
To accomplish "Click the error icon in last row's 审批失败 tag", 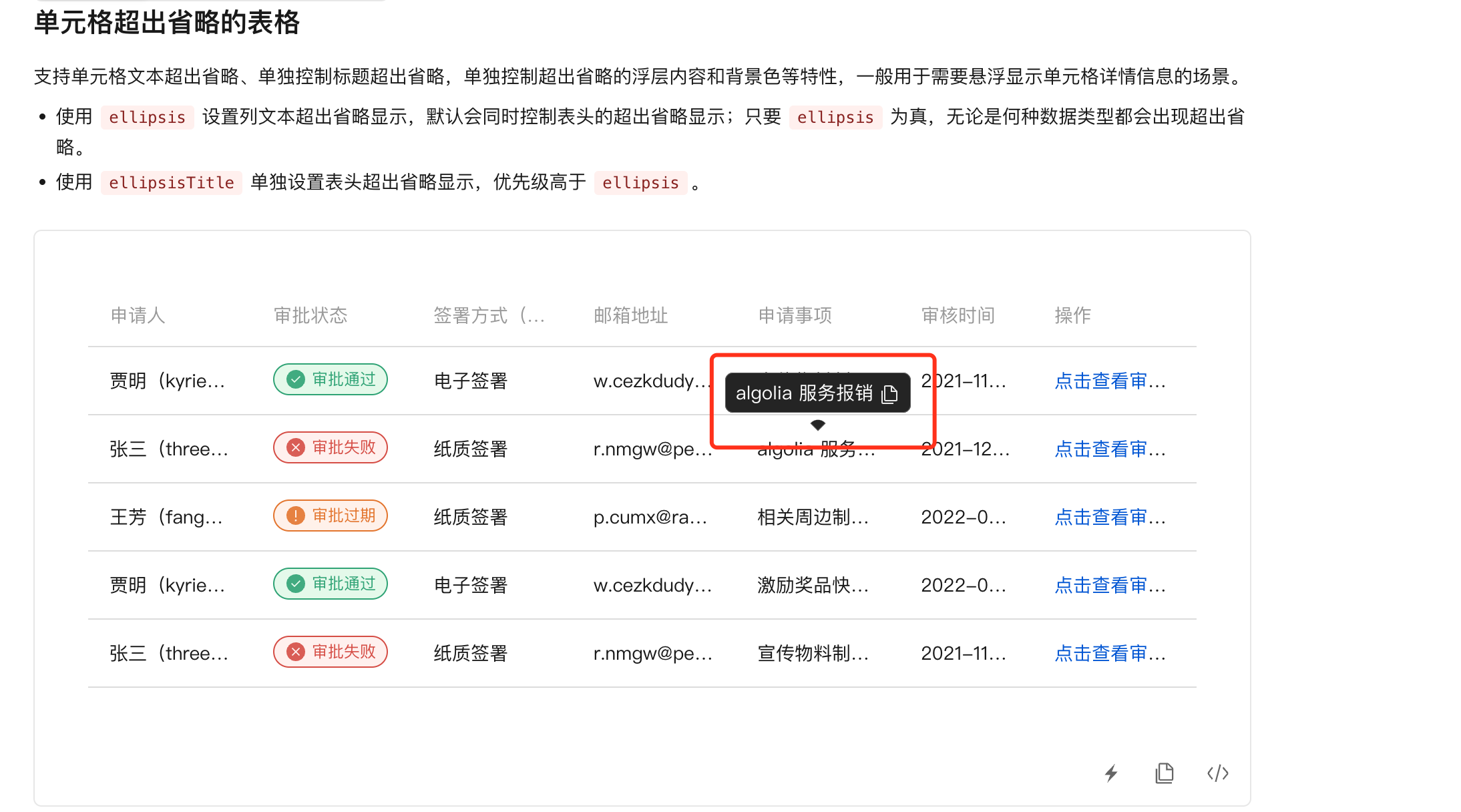I will click(x=294, y=651).
